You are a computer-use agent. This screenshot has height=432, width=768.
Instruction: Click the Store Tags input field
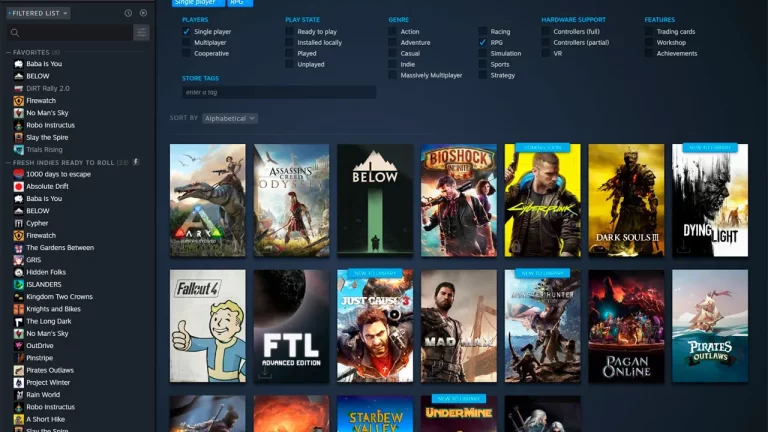pyautogui.click(x=278, y=92)
